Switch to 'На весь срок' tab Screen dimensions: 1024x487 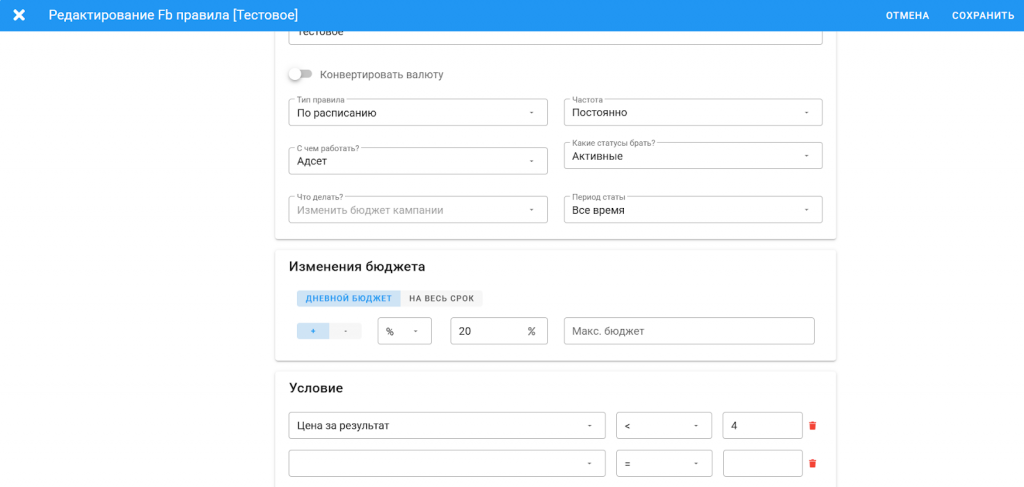pyautogui.click(x=441, y=298)
